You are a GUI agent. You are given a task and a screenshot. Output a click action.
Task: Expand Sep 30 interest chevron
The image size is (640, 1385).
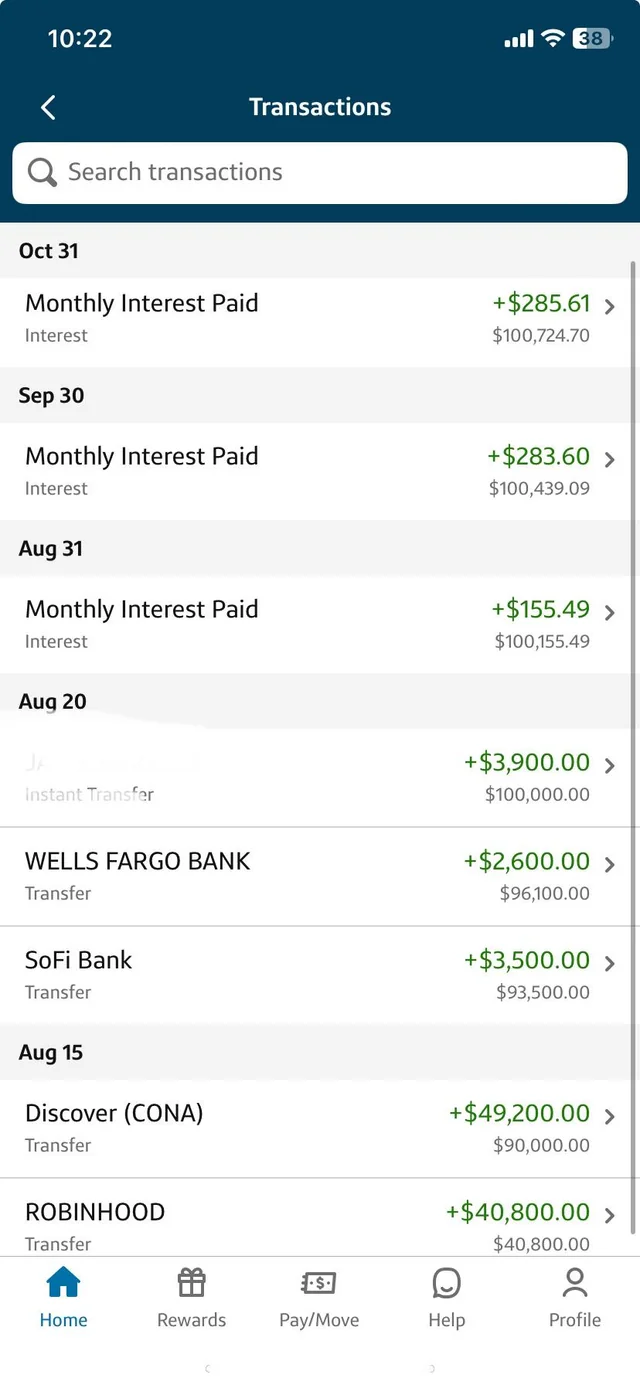610,460
